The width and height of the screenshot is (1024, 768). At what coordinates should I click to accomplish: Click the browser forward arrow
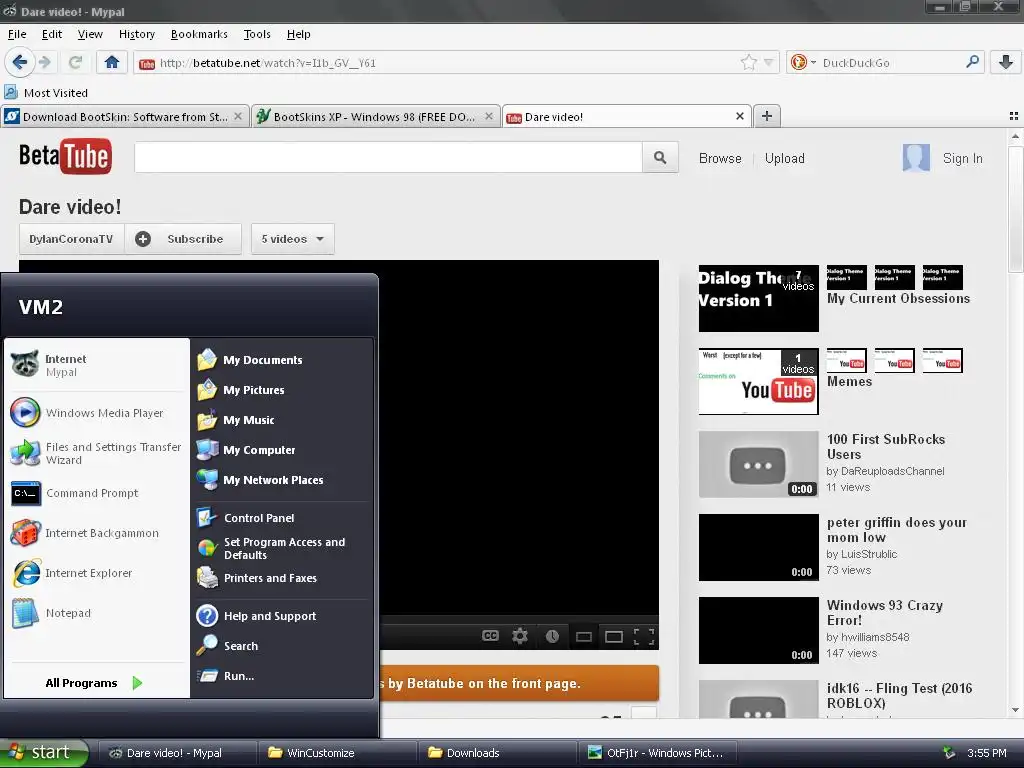tap(45, 62)
